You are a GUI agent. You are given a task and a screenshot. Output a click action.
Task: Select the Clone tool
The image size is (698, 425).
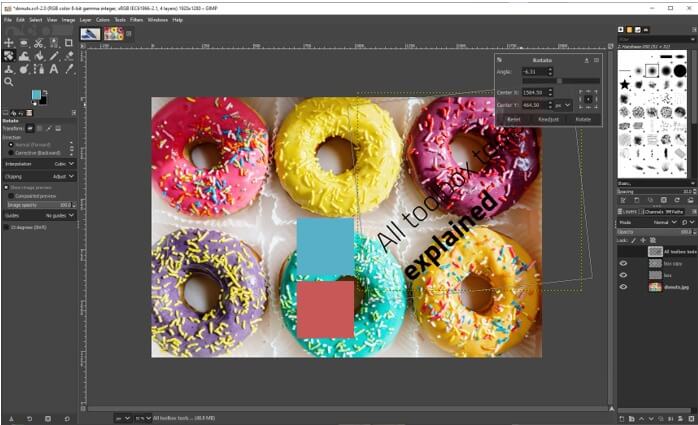(8, 69)
